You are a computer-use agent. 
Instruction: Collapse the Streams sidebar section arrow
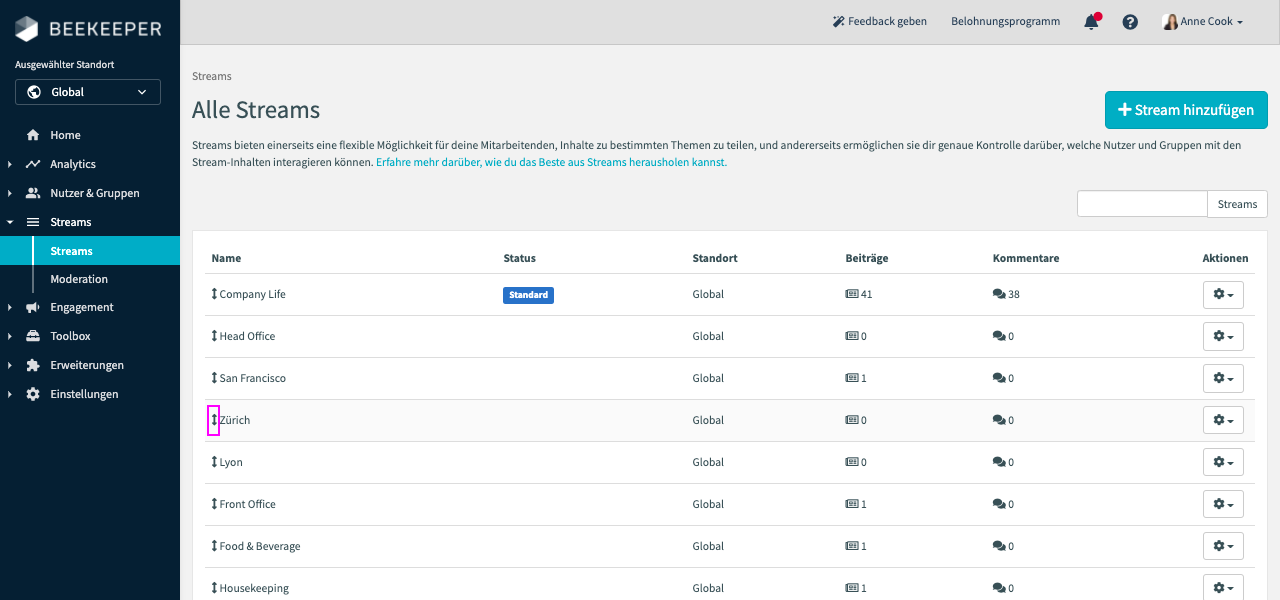[x=9, y=222]
